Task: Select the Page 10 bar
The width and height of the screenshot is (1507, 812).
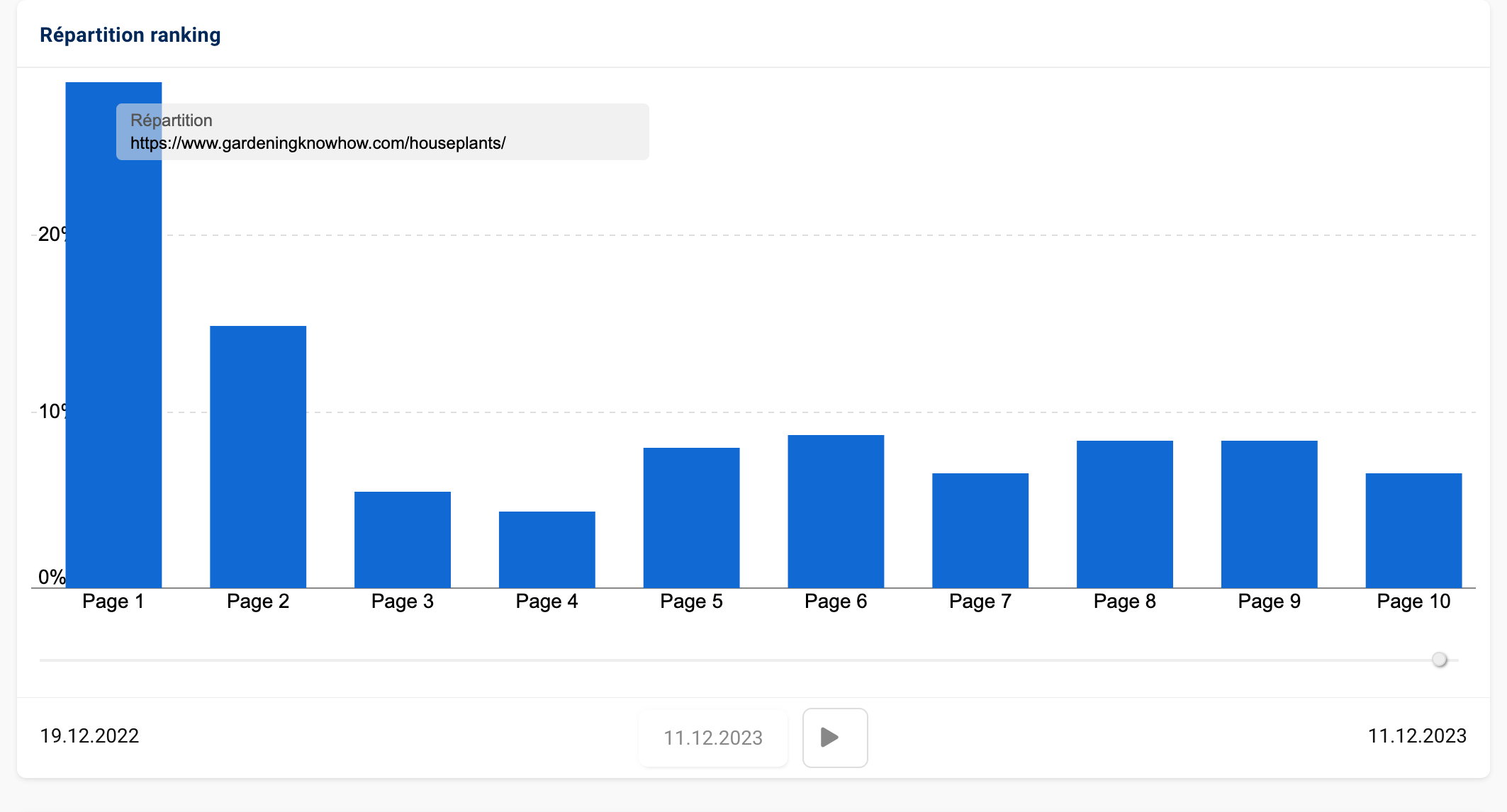Action: (x=1414, y=530)
